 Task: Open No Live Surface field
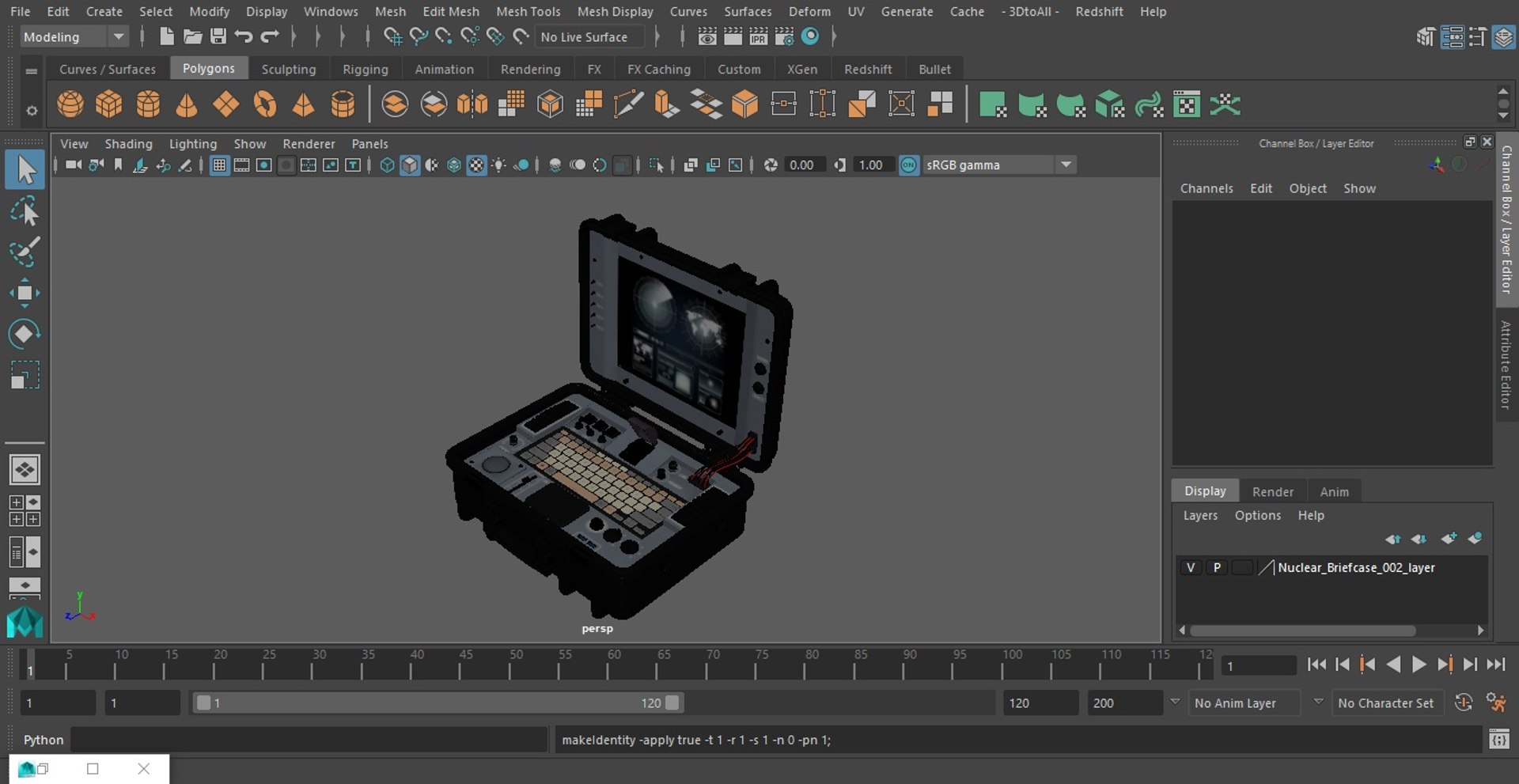589,36
